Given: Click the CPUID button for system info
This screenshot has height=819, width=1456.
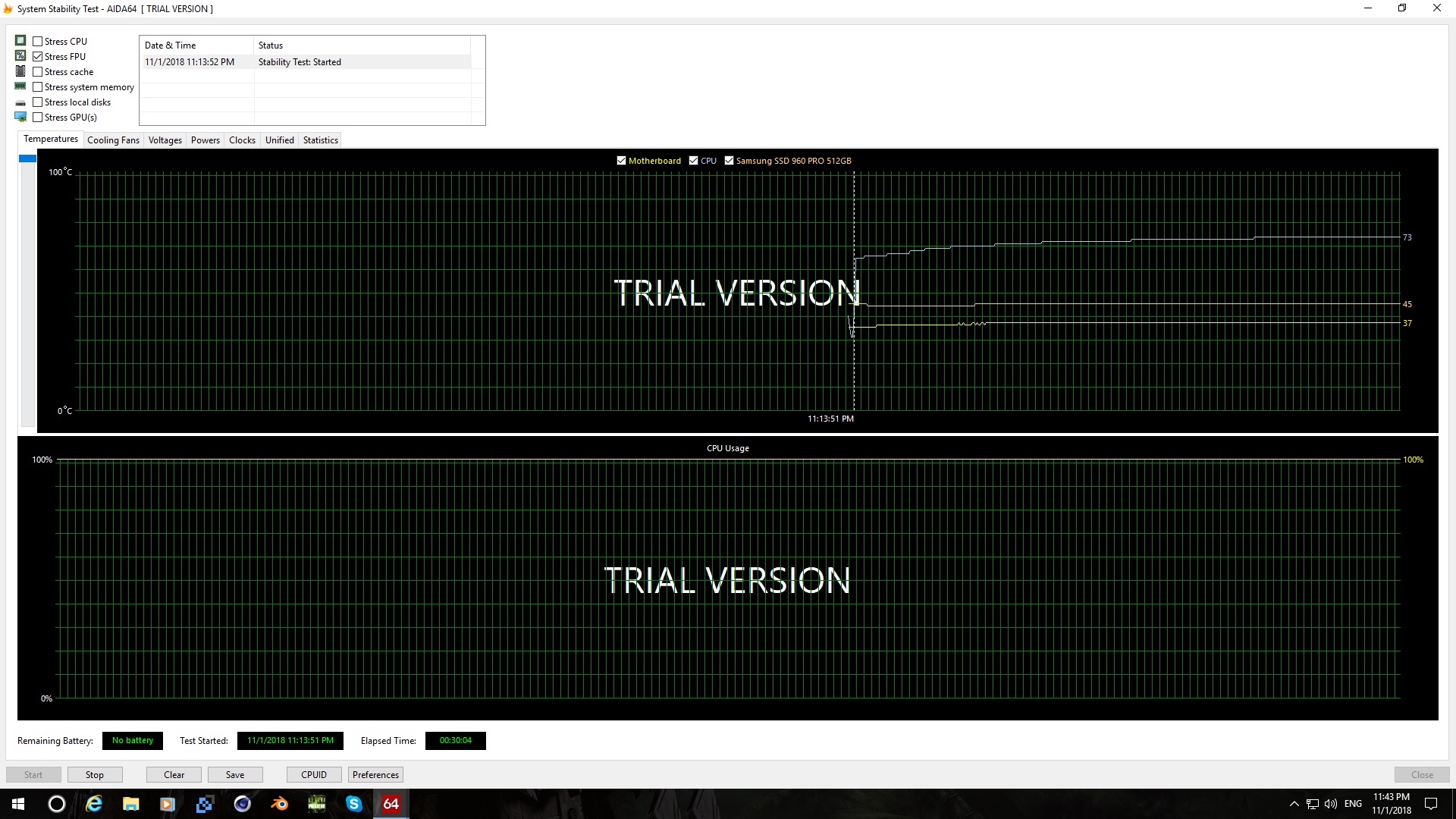Looking at the screenshot, I should pyautogui.click(x=313, y=774).
